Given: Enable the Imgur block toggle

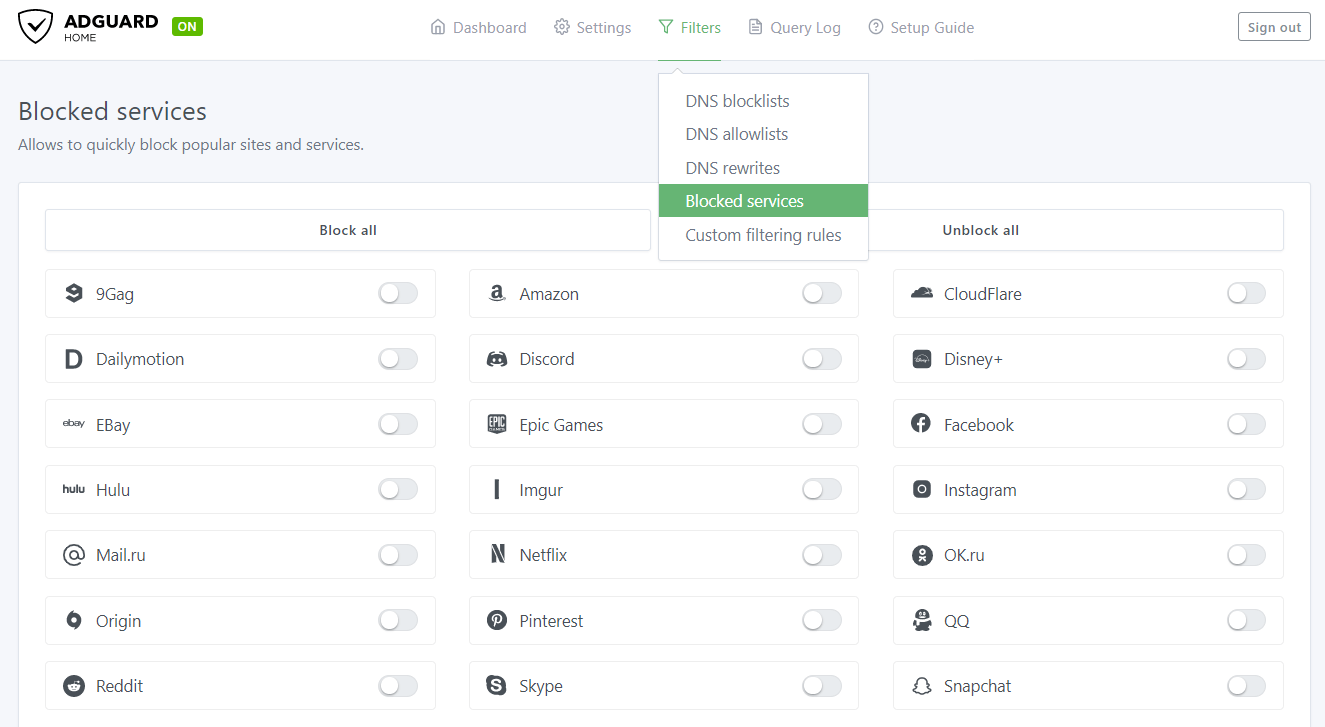Looking at the screenshot, I should 822,489.
